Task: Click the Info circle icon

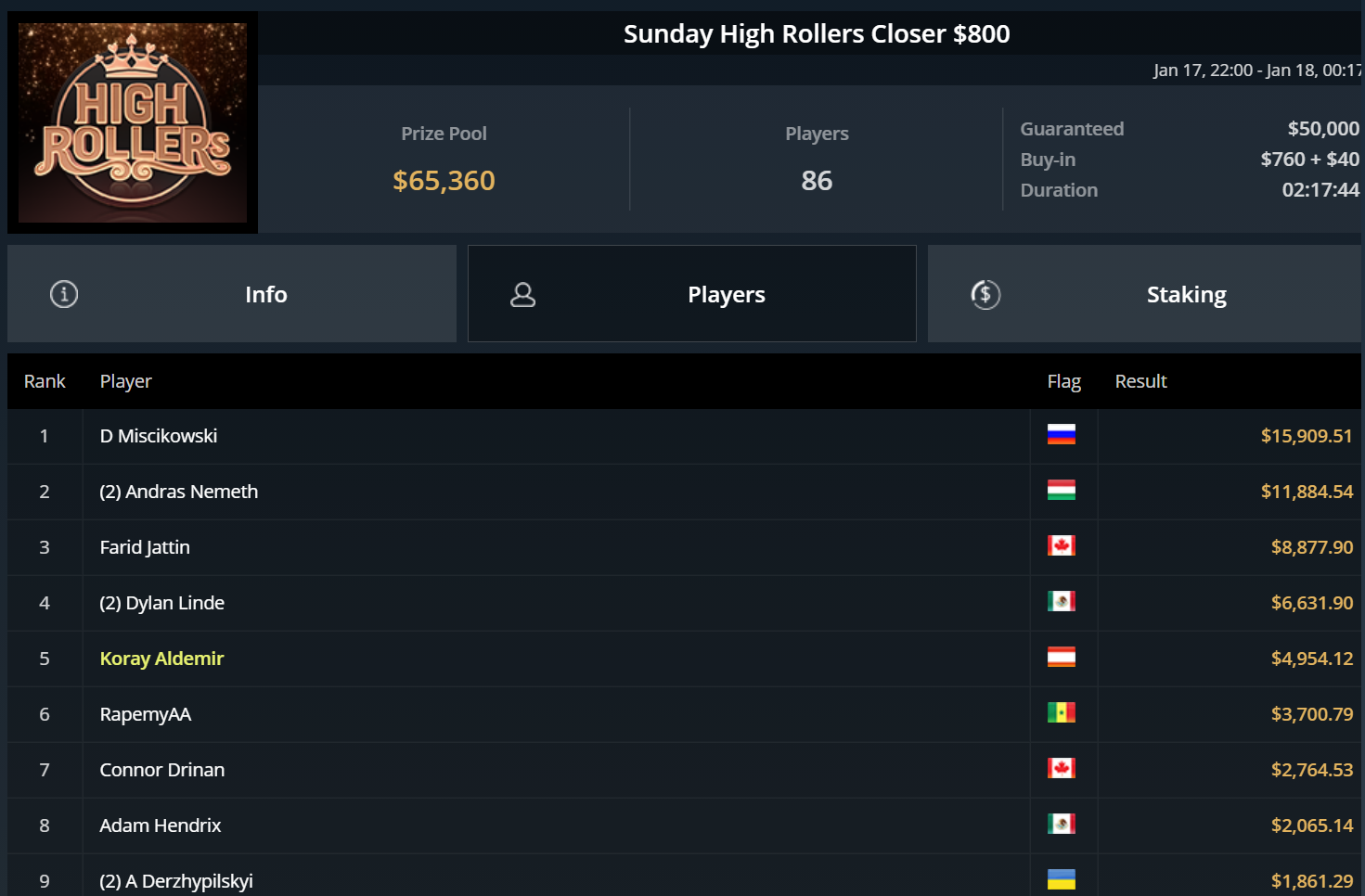Action: pos(64,294)
